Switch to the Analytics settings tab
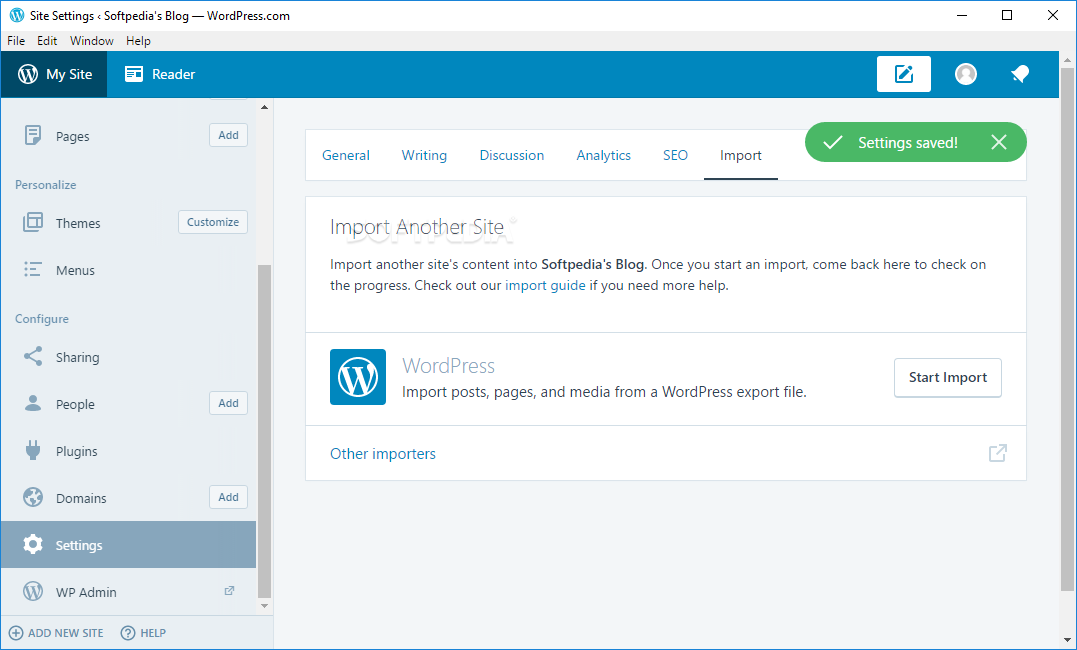Image resolution: width=1077 pixels, height=650 pixels. click(603, 155)
